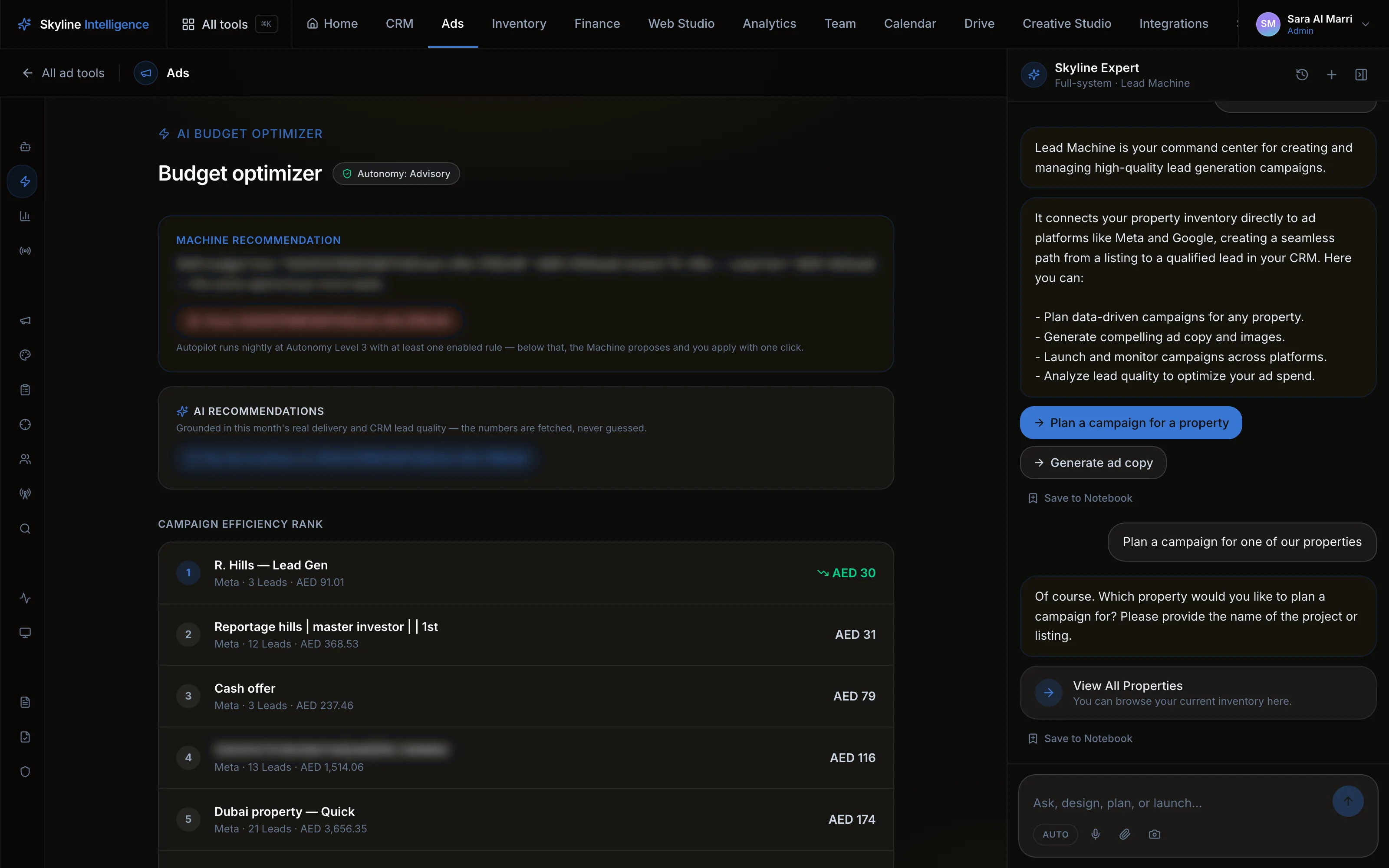Open the paint palette sidebar icon

coord(25,355)
